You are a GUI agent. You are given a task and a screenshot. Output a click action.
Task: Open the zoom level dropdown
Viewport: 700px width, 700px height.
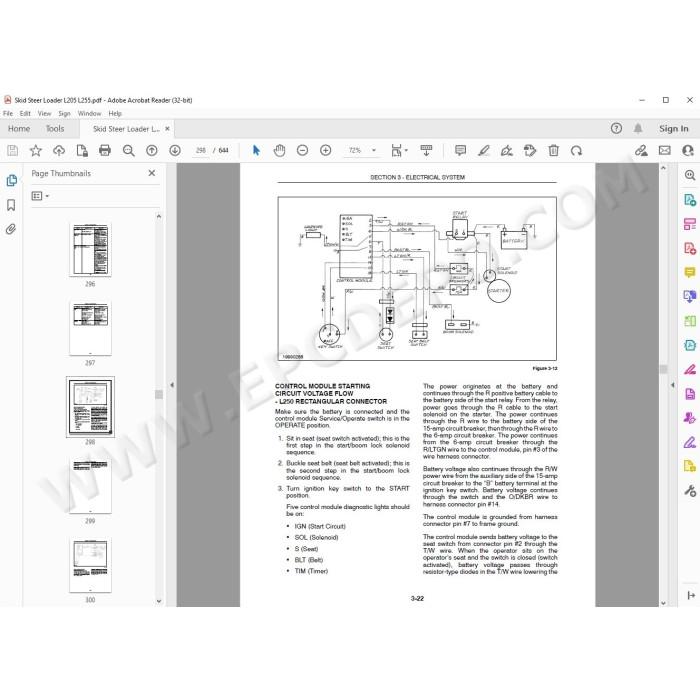pyautogui.click(x=374, y=150)
